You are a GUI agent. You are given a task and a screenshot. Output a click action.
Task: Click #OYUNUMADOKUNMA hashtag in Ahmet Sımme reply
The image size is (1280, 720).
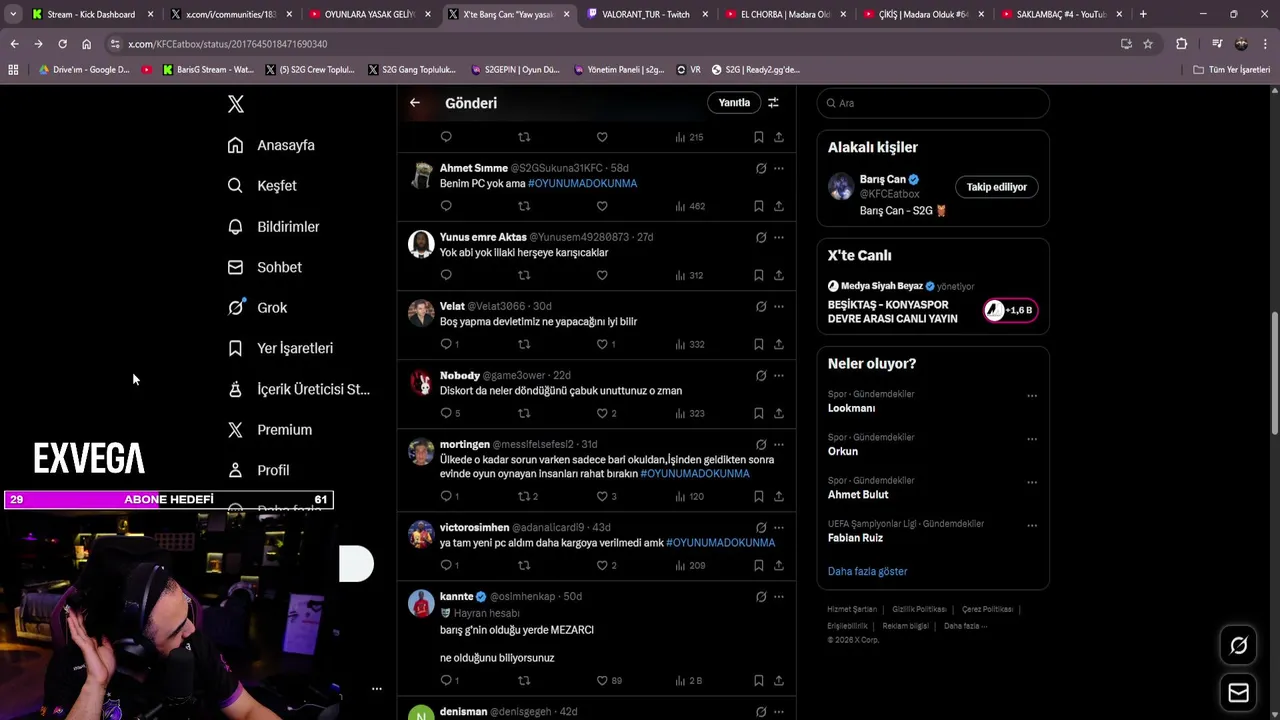coord(582,183)
